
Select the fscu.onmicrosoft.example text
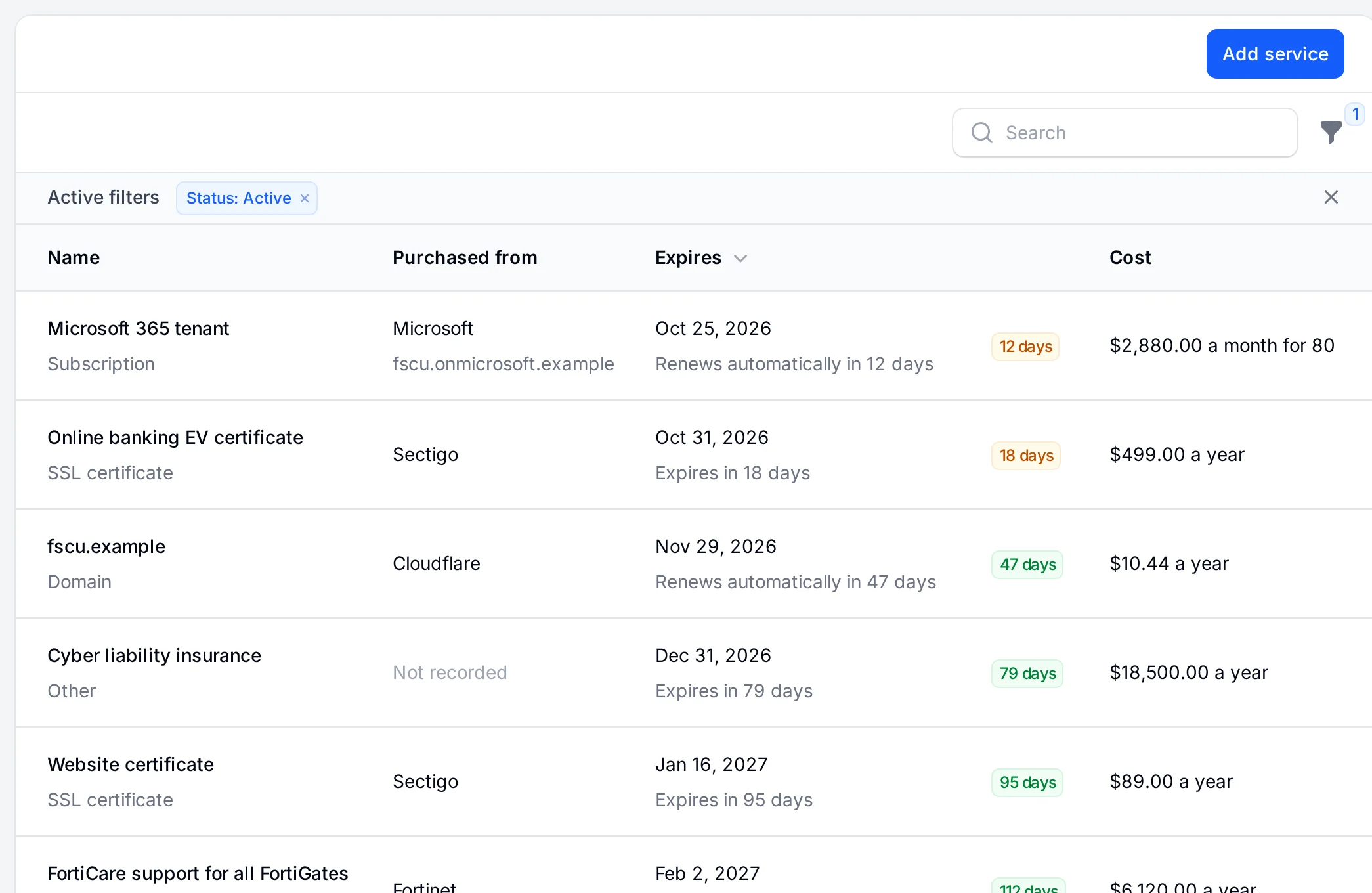point(504,364)
